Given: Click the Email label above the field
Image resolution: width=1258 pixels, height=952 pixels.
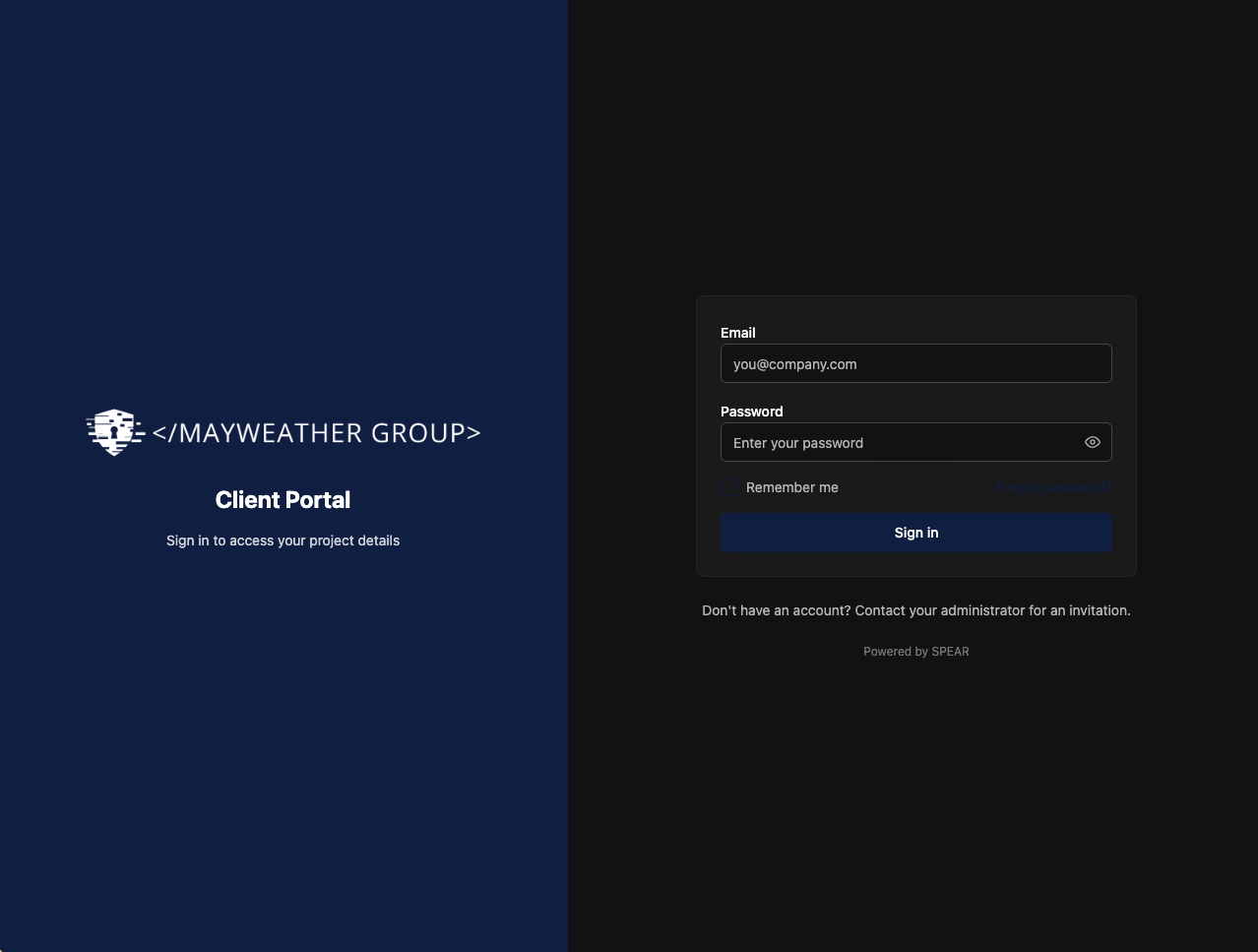Looking at the screenshot, I should click(x=737, y=333).
